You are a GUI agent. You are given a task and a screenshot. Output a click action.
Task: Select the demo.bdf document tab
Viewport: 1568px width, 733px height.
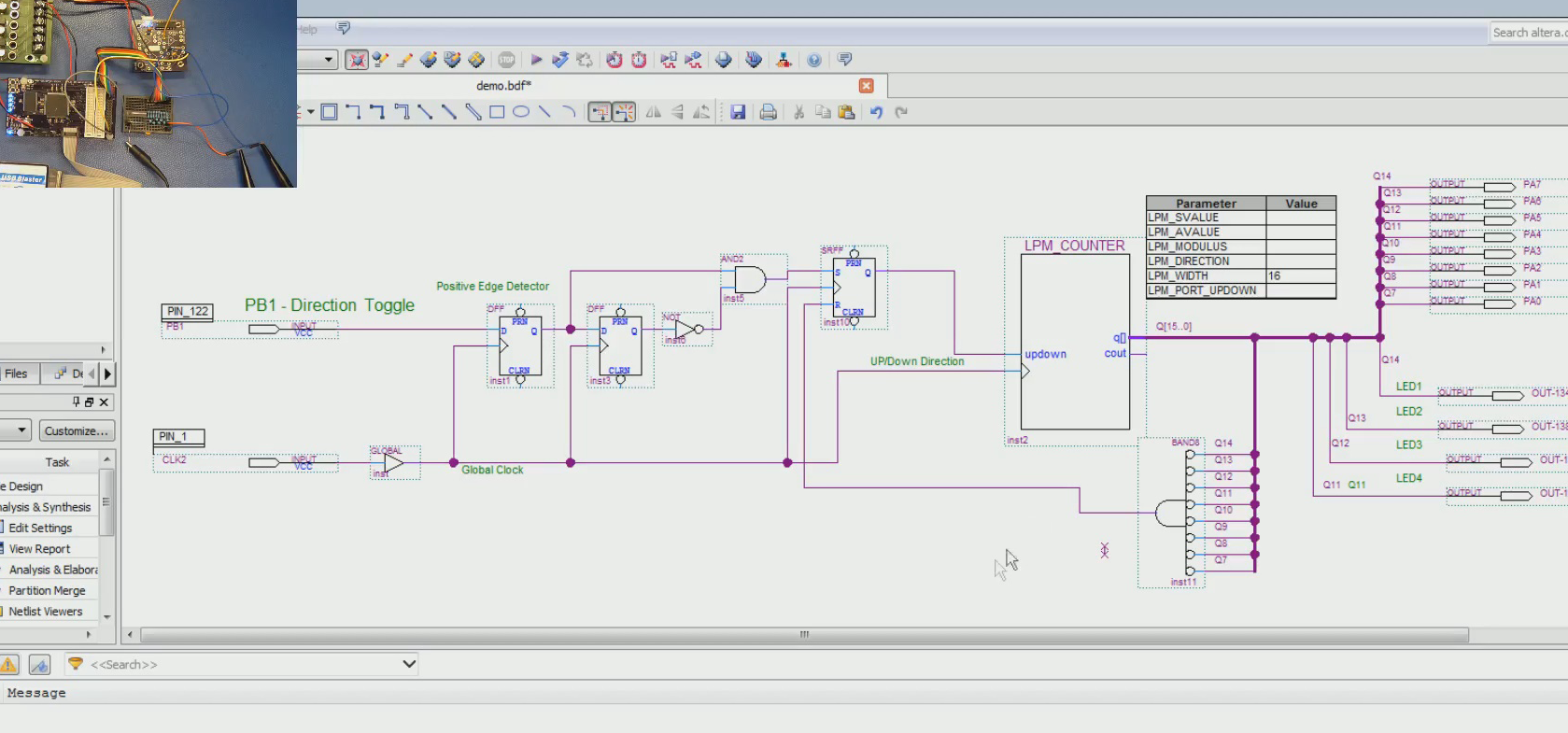click(503, 86)
